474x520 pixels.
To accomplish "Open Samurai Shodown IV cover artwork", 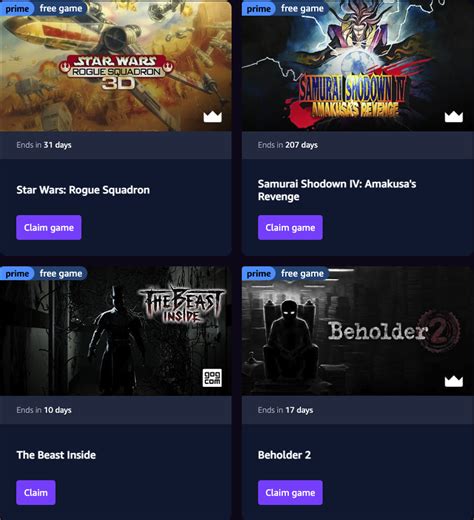I will click(x=357, y=66).
